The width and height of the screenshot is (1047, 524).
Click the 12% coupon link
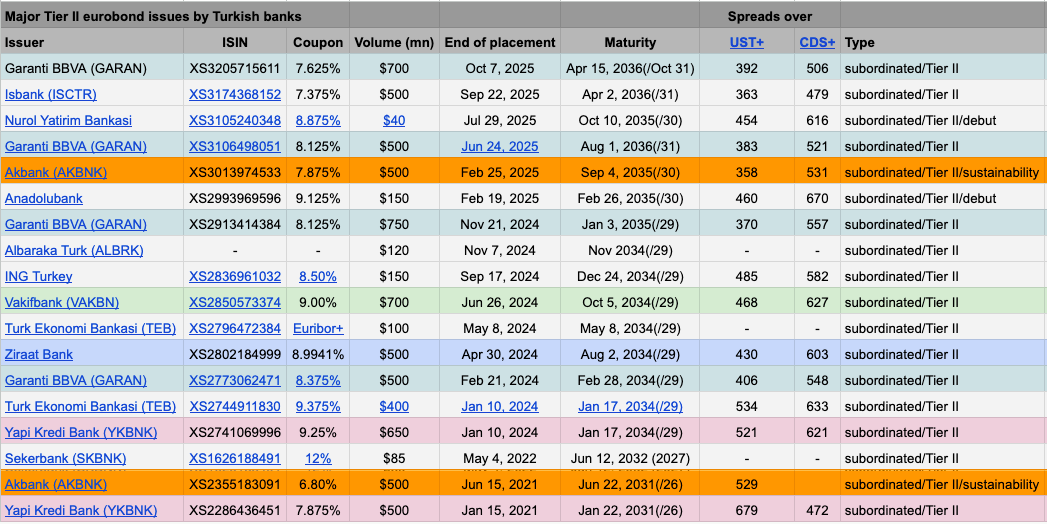click(x=318, y=458)
